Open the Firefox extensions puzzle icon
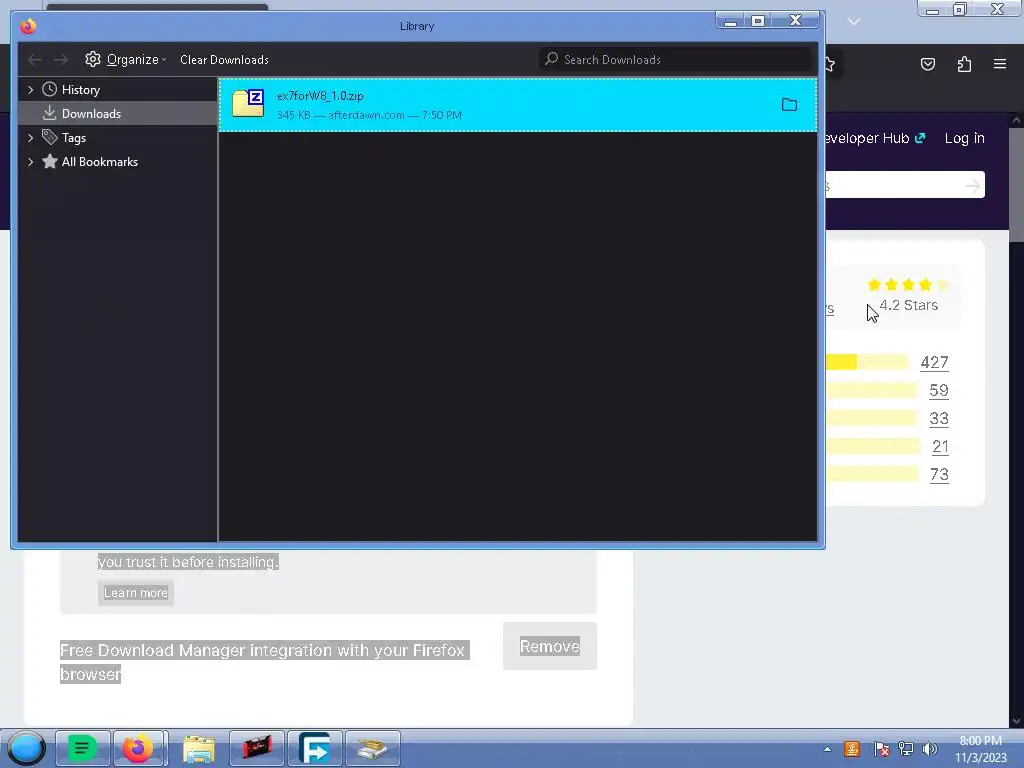The width and height of the screenshot is (1024, 768). (964, 64)
